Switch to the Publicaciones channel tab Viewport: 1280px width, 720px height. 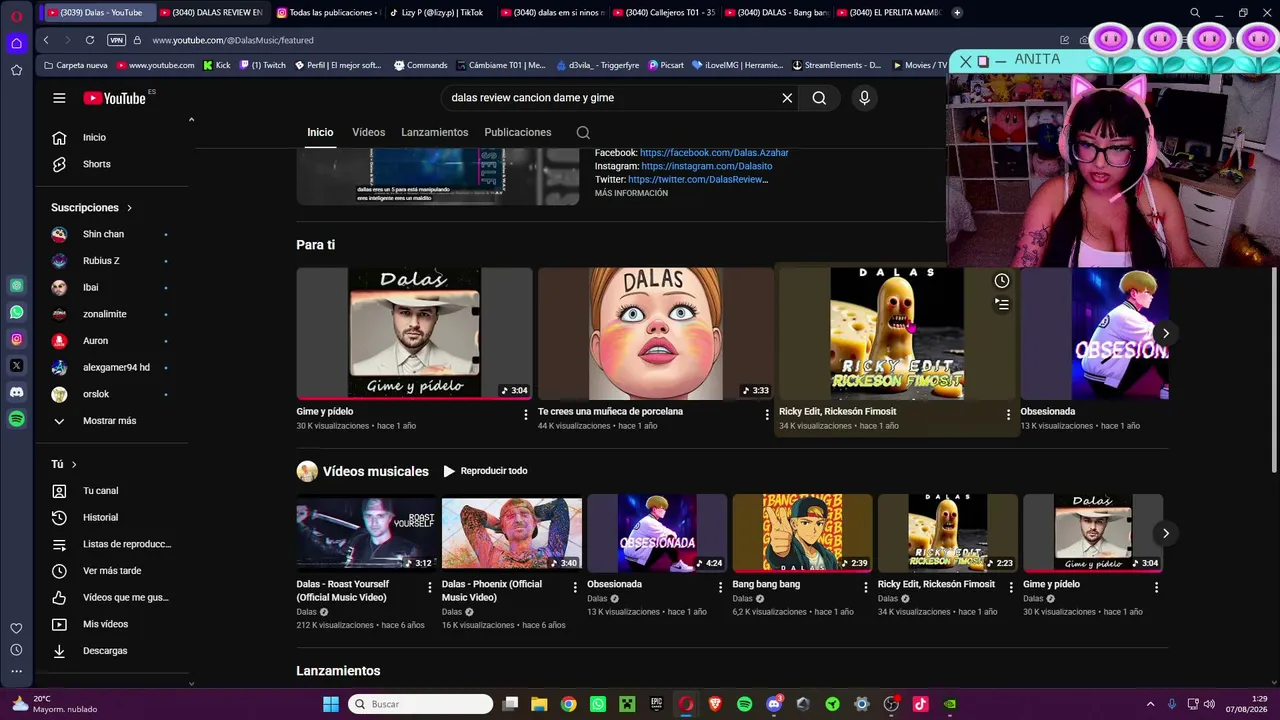pos(517,133)
